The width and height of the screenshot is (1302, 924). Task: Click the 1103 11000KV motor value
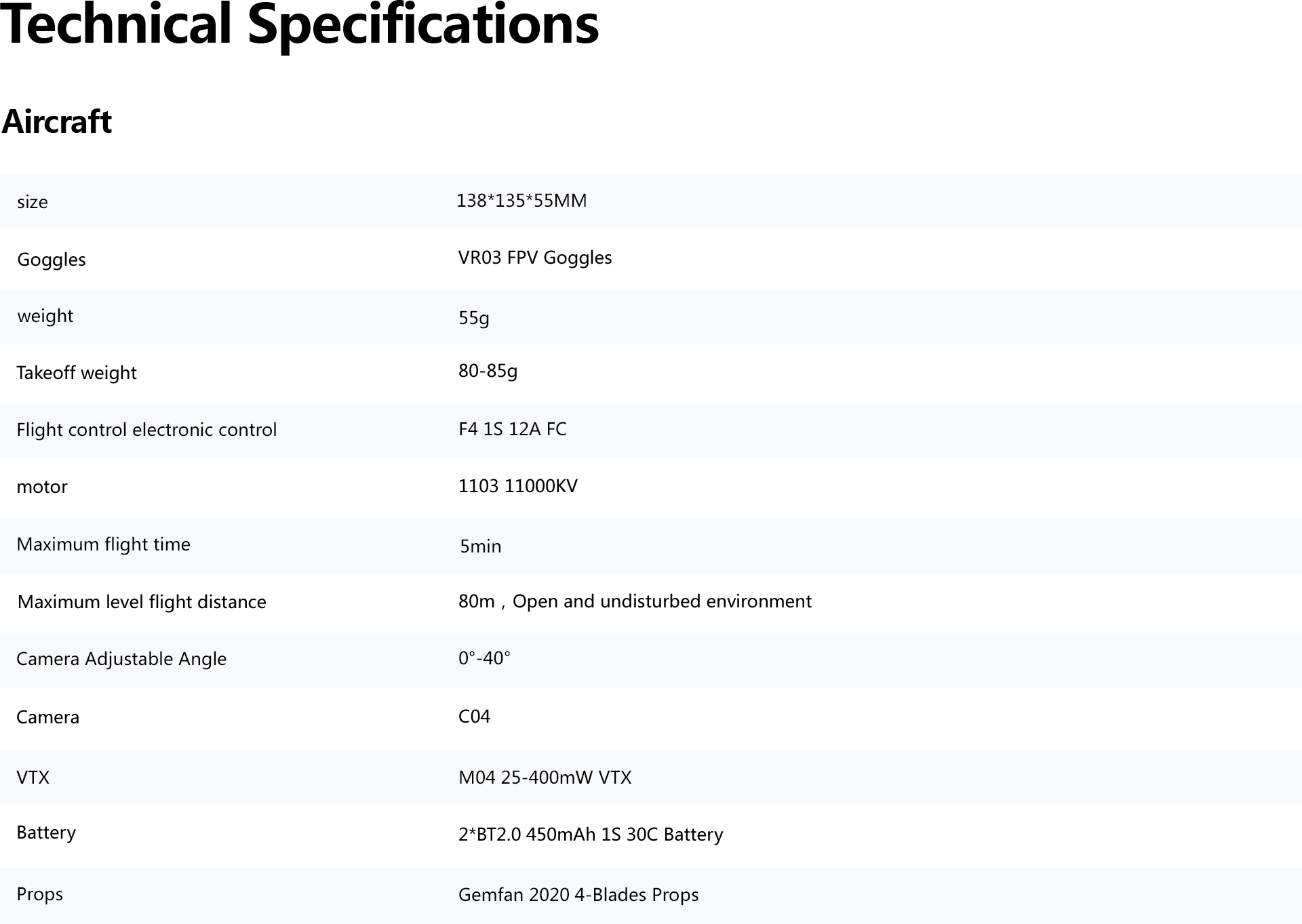coord(518,486)
